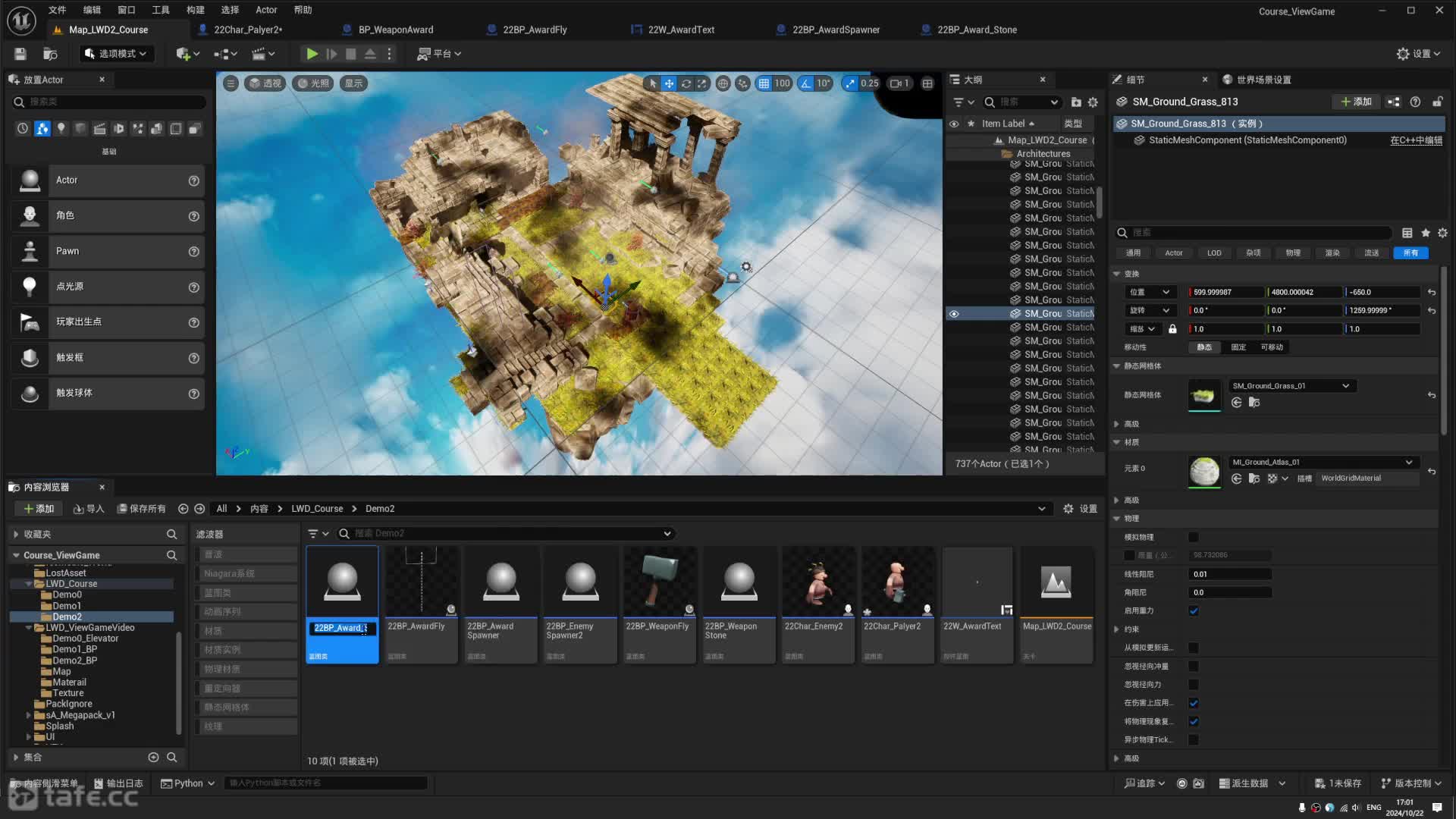Select the Volumes category icon in Place Actors
Image resolution: width=1456 pixels, height=819 pixels.
coord(175,129)
